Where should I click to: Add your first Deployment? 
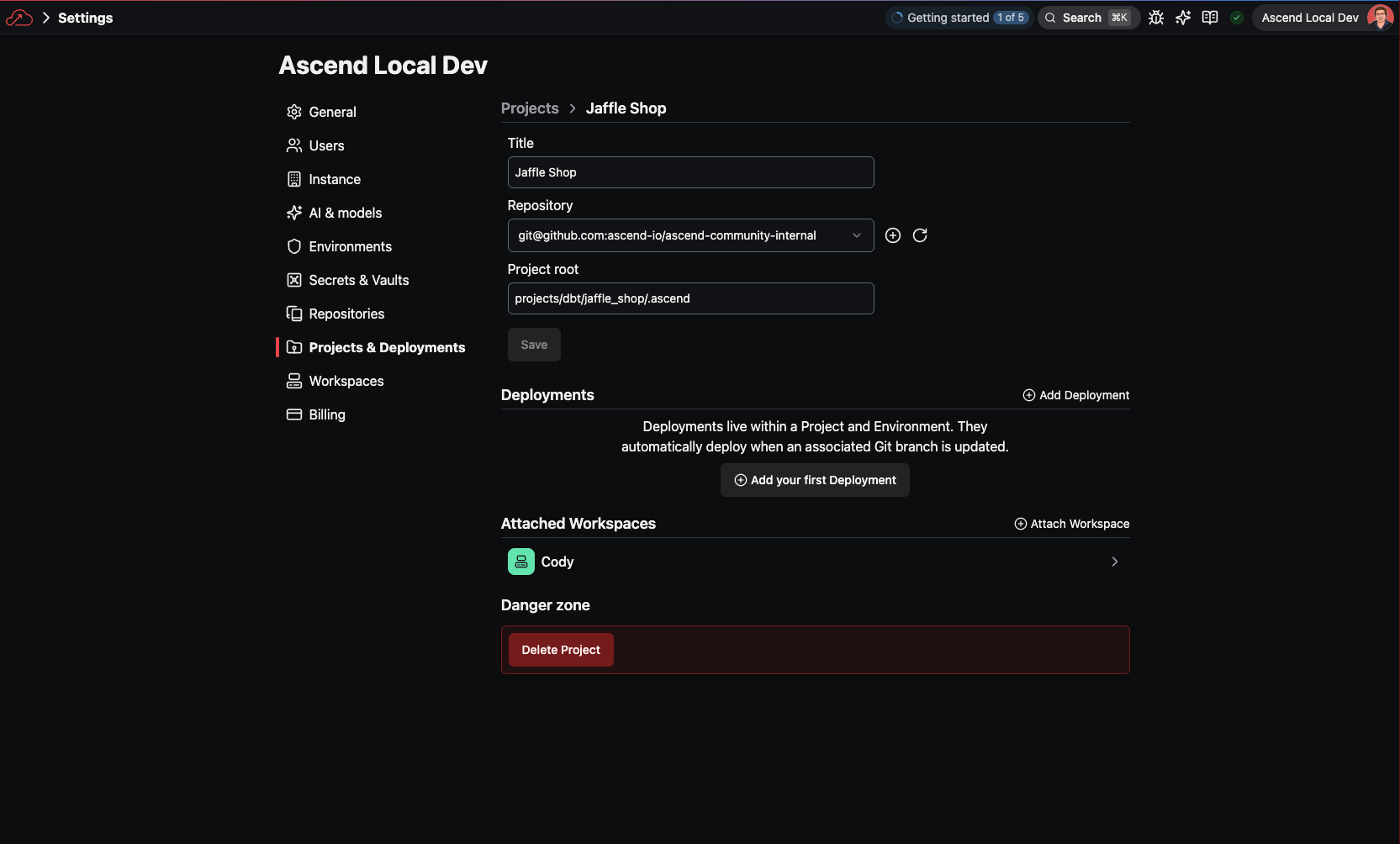[x=814, y=480]
